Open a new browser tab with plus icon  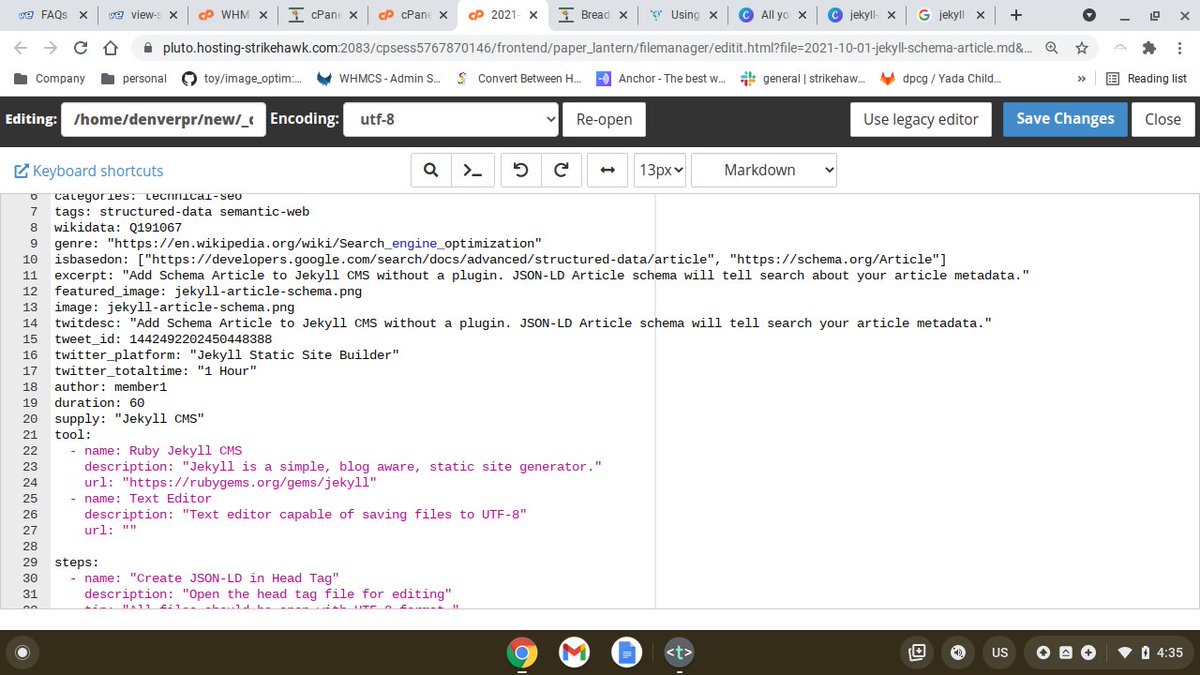point(1016,15)
